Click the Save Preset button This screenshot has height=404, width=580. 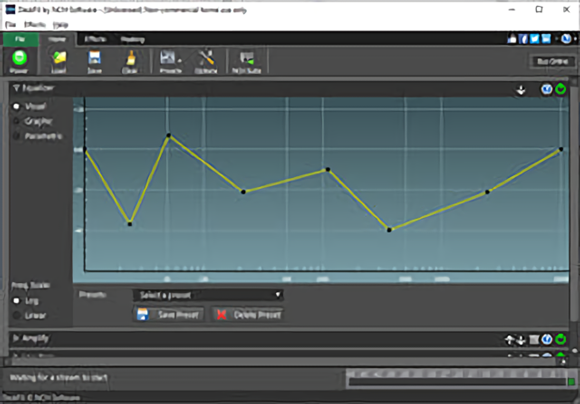click(169, 314)
